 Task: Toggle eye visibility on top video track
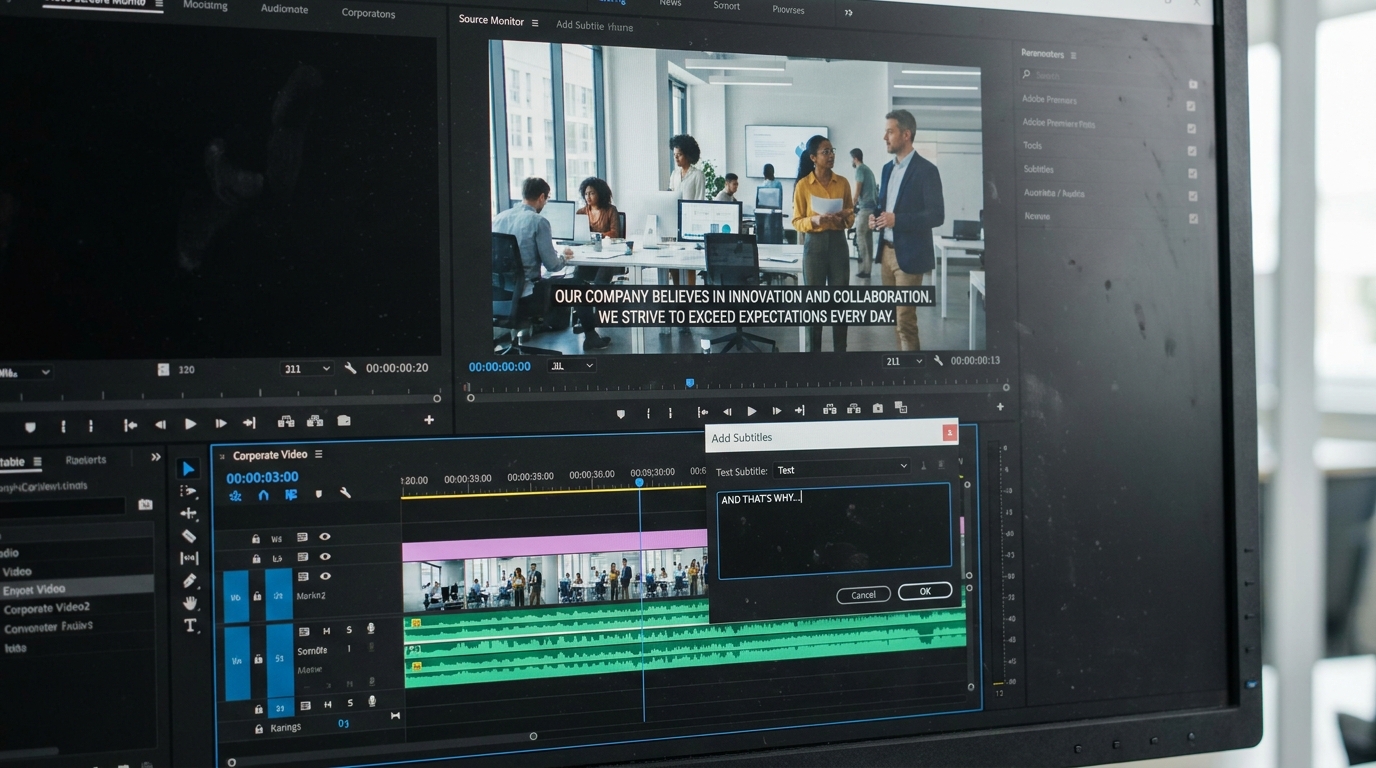325,537
